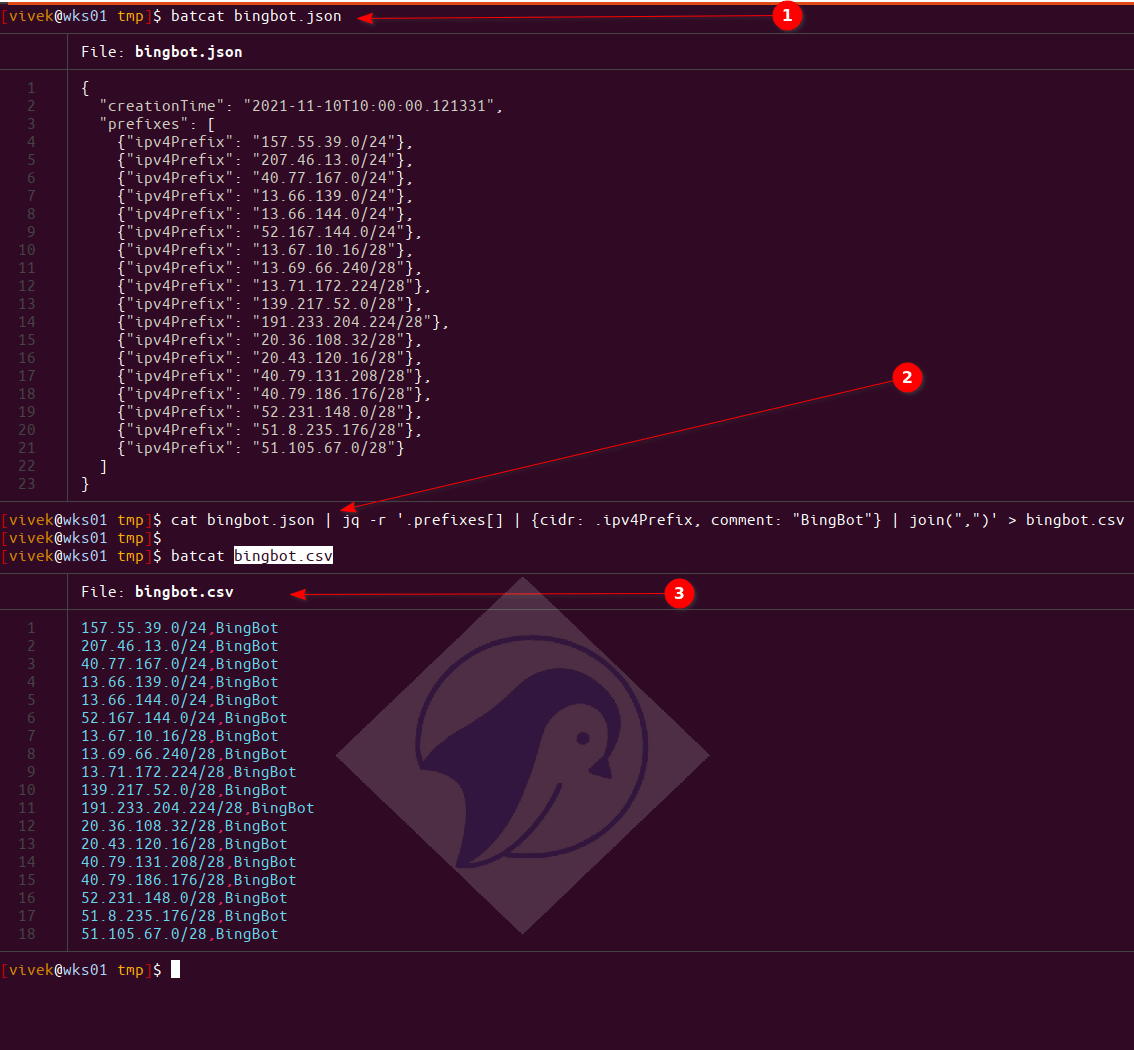Click the File: bingbot.json header
The height and width of the screenshot is (1050, 1134).
[x=162, y=52]
